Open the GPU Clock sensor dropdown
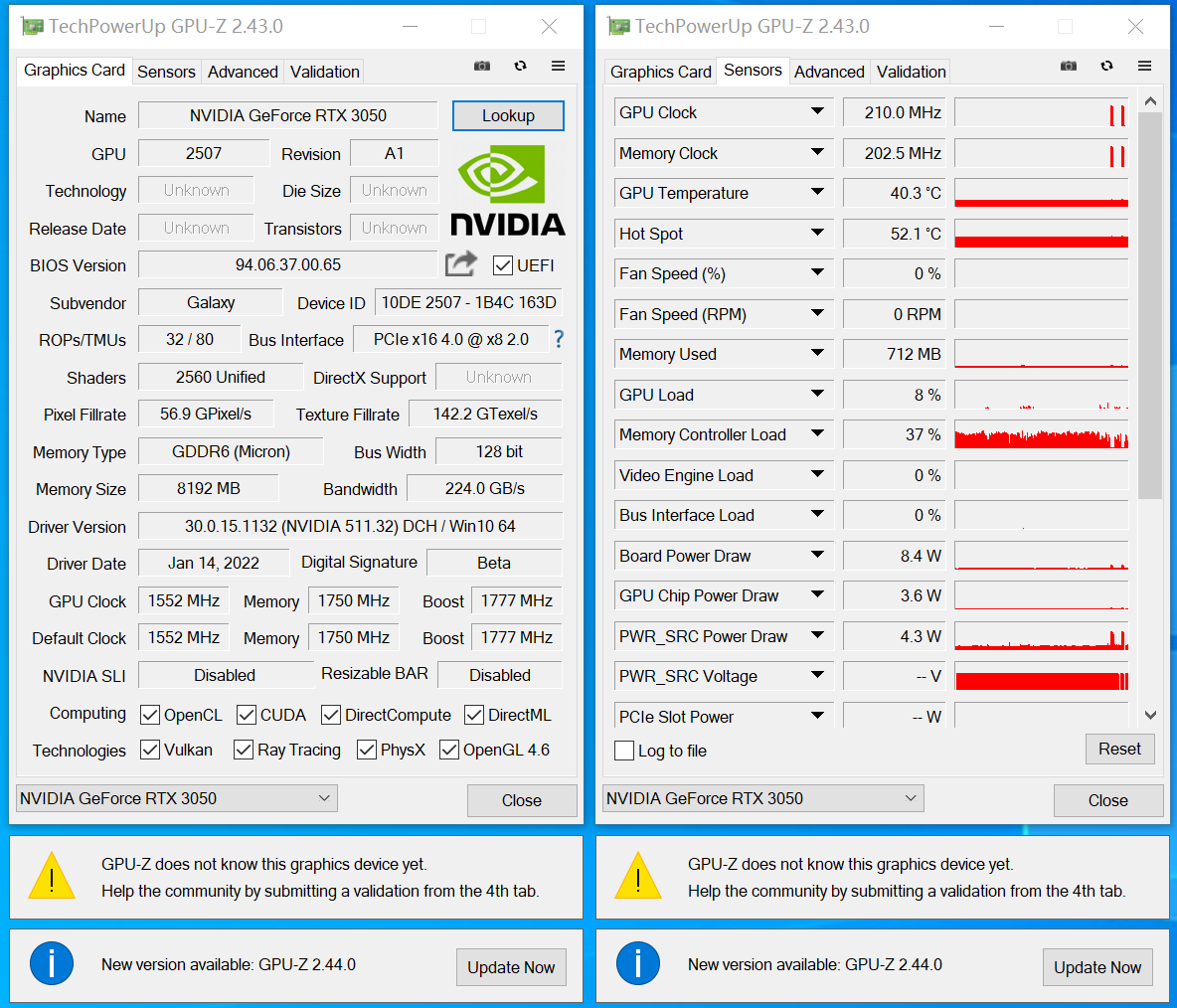Screen dimensions: 1177x1008 click(x=817, y=111)
